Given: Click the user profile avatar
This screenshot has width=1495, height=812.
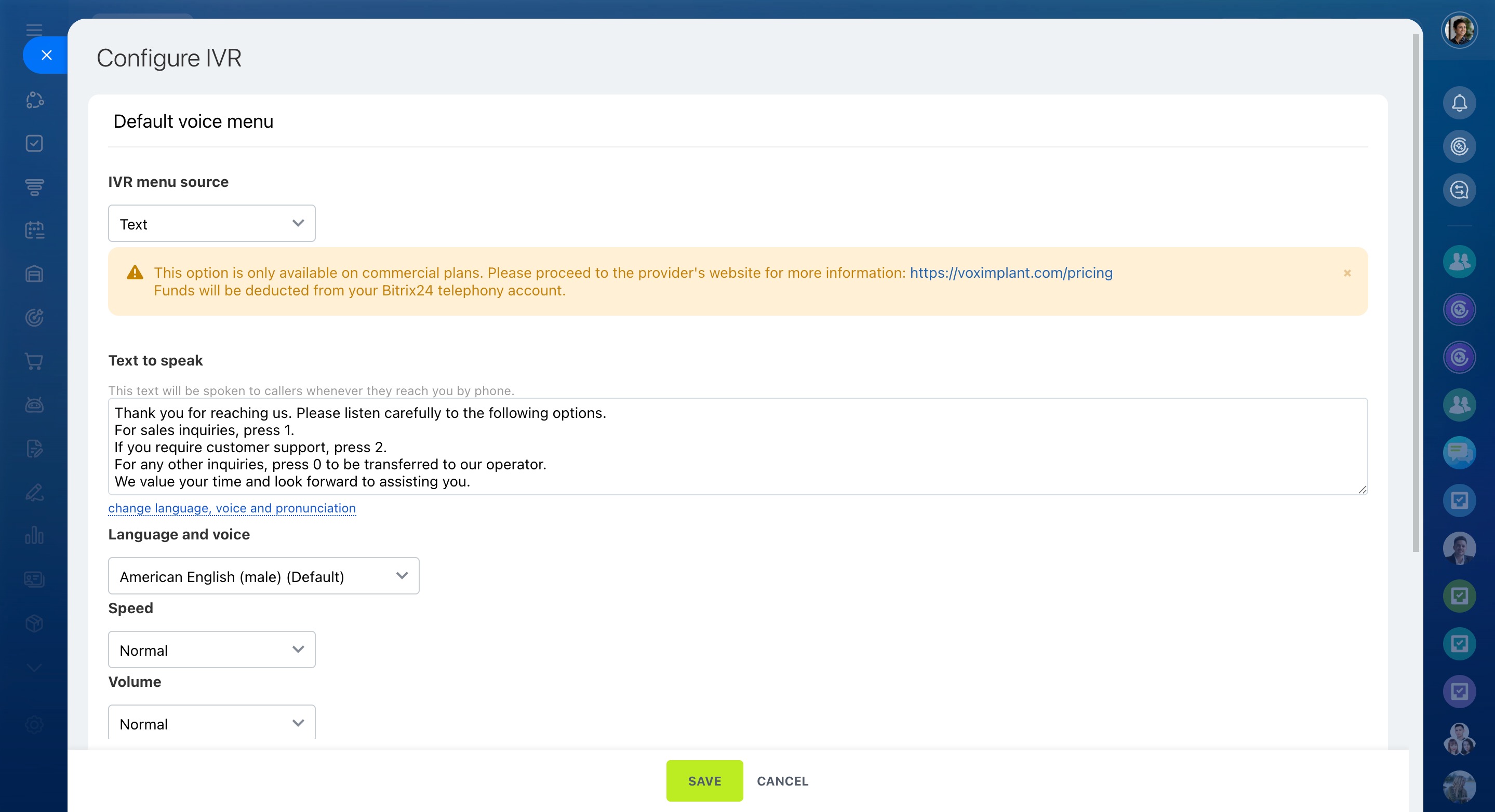Looking at the screenshot, I should (x=1459, y=30).
